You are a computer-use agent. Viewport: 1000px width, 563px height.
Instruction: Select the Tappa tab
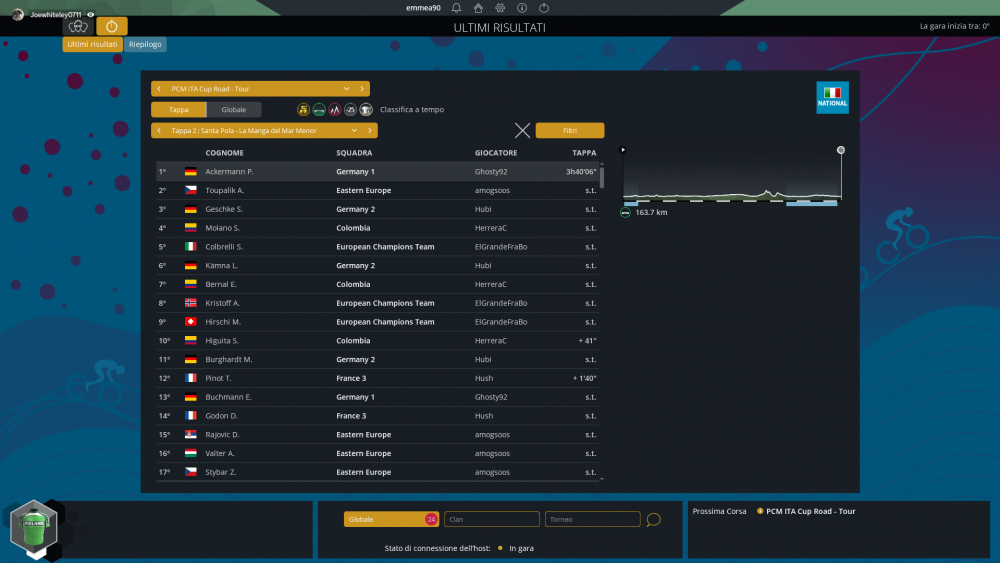[179, 110]
